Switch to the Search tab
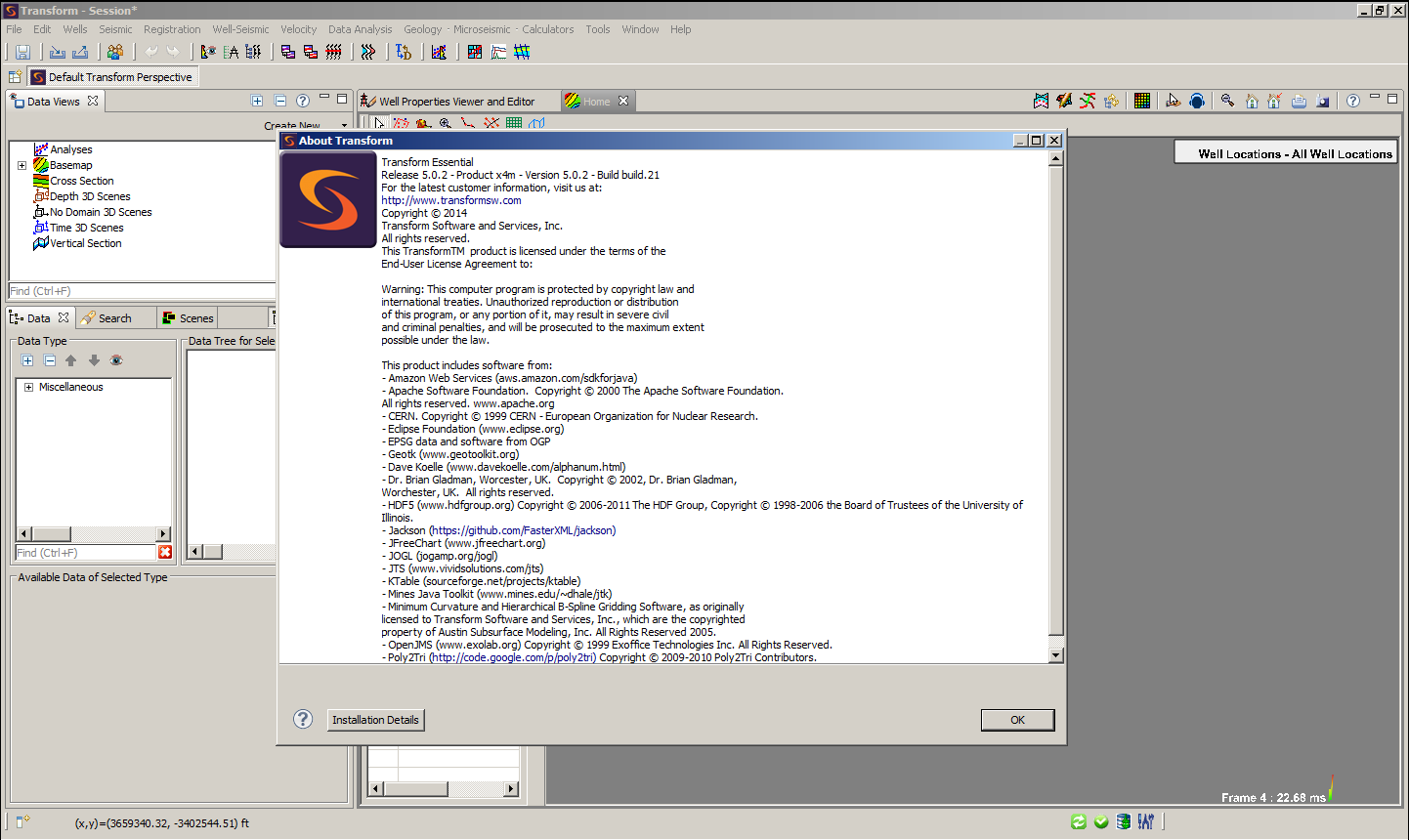 point(114,318)
